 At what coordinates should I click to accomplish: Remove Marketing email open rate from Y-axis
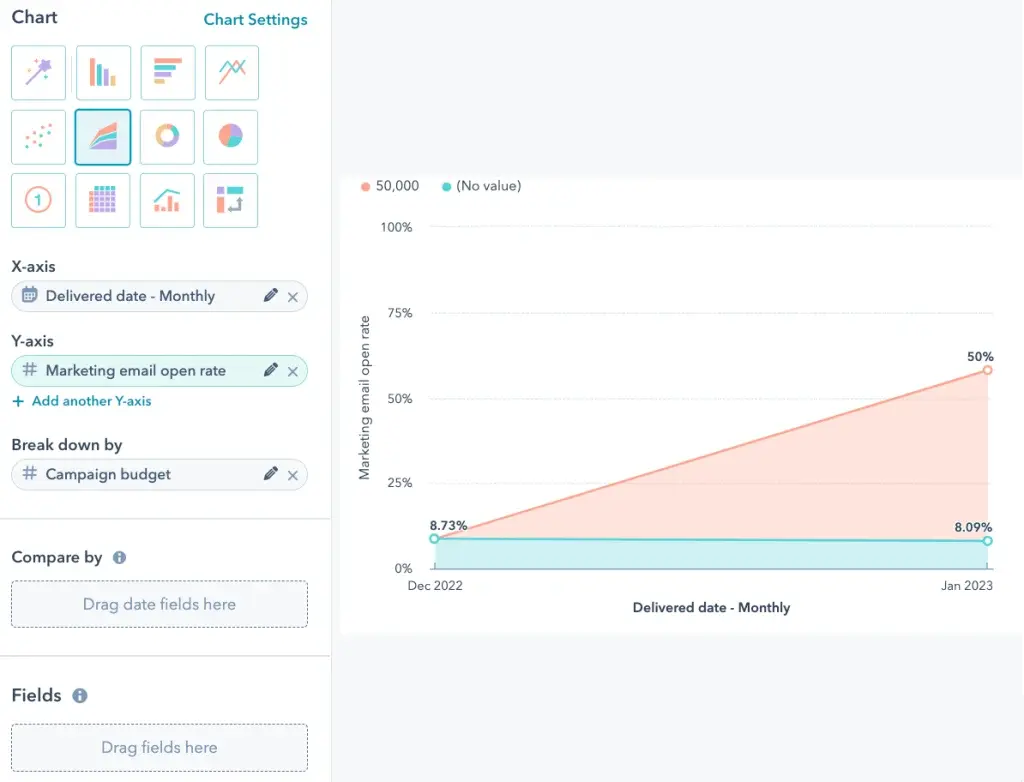click(293, 371)
